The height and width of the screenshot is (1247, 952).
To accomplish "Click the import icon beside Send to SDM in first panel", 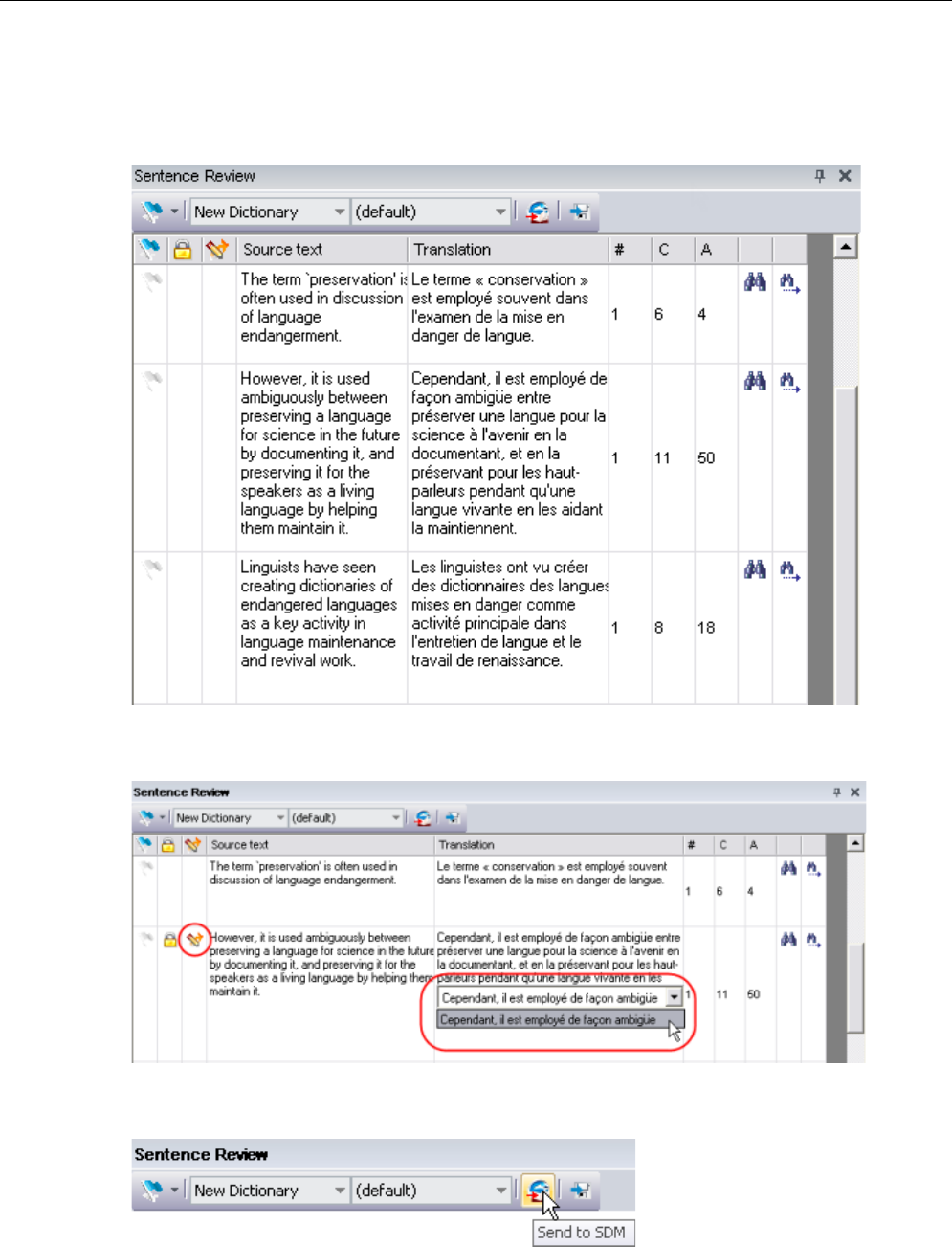I will 580,212.
